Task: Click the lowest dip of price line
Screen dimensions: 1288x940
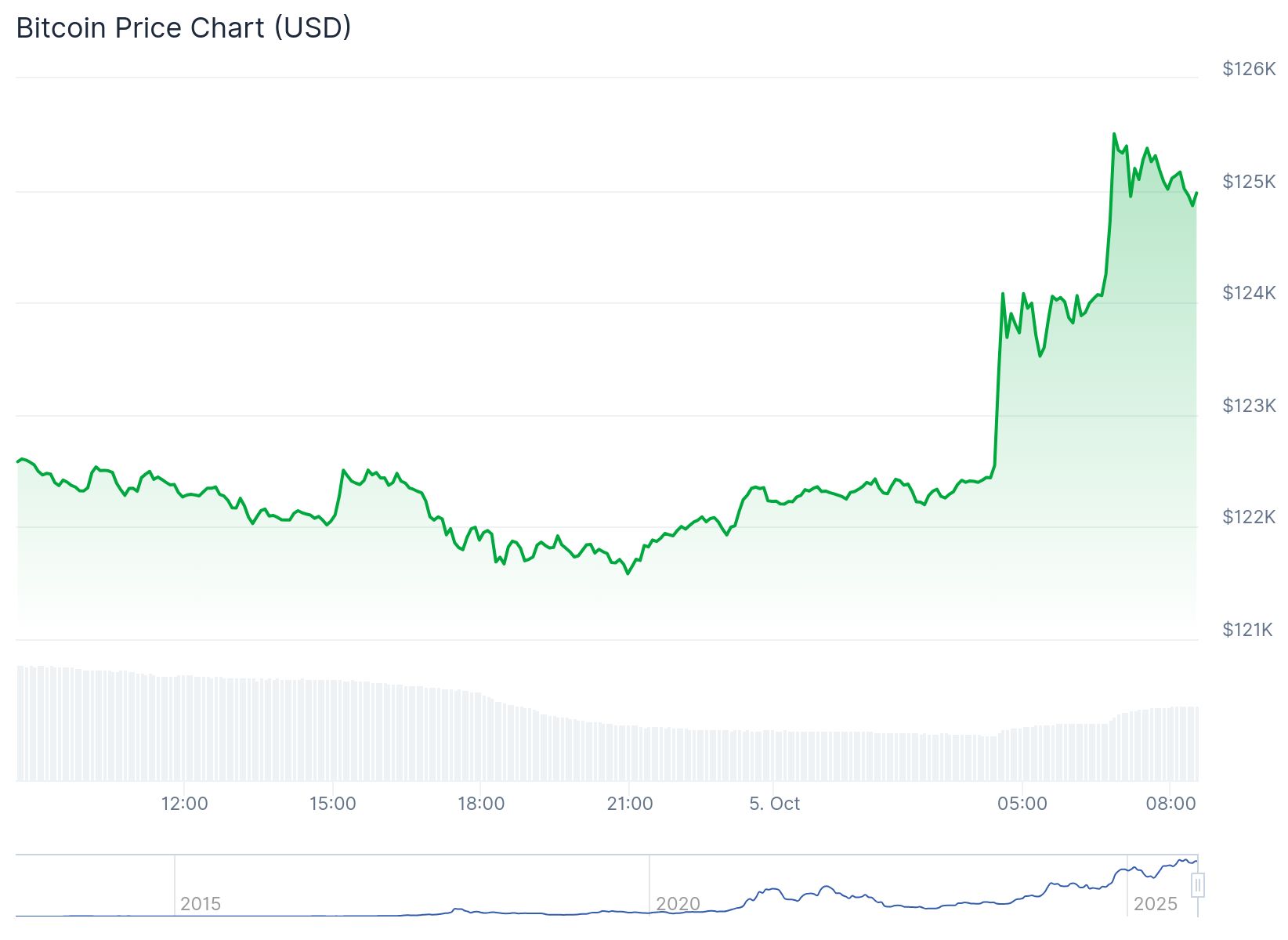Action: tap(628, 573)
